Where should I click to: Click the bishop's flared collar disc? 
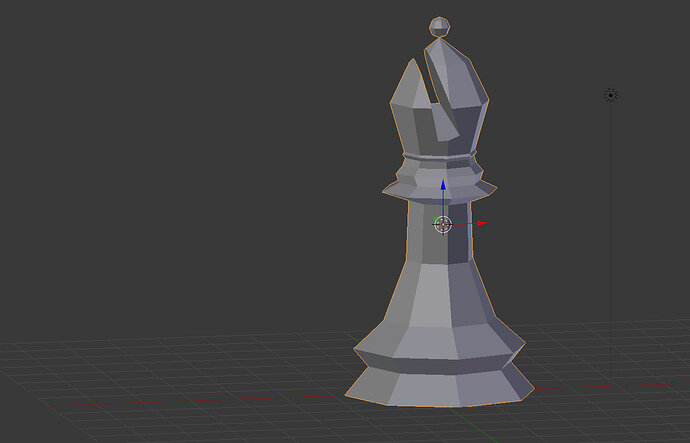439,192
